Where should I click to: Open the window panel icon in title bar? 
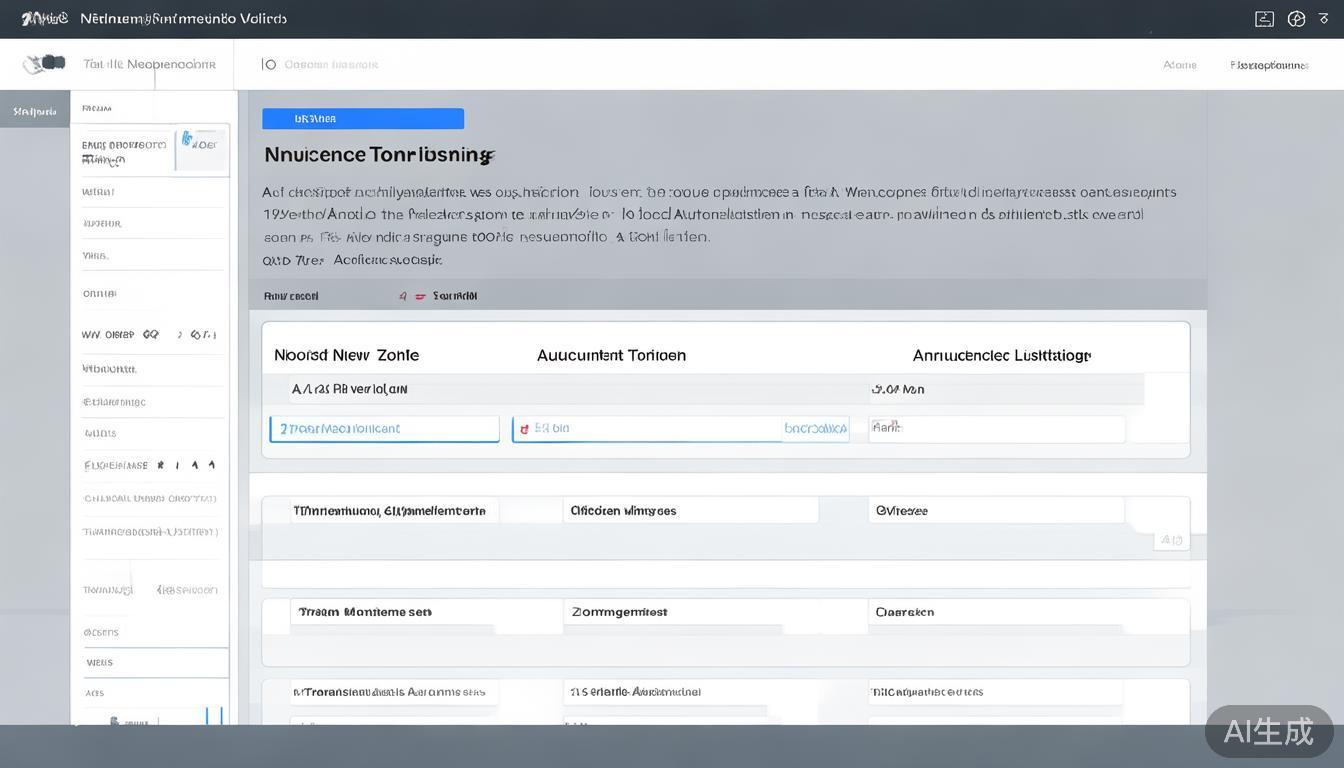(x=1264, y=18)
